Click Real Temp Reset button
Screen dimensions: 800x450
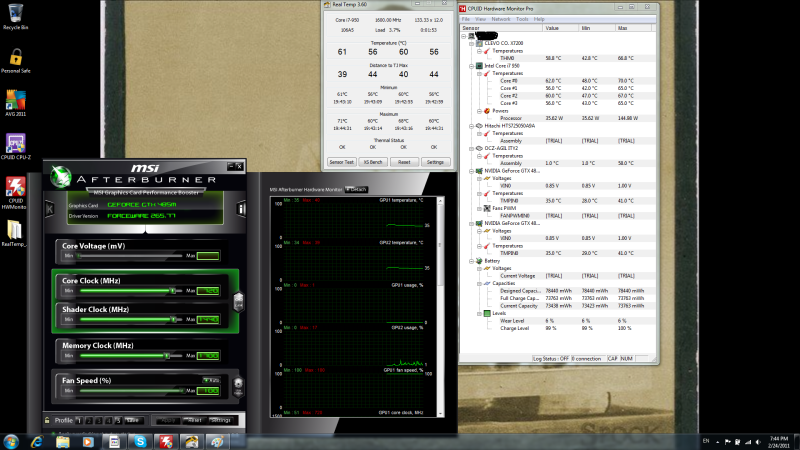[x=404, y=162]
